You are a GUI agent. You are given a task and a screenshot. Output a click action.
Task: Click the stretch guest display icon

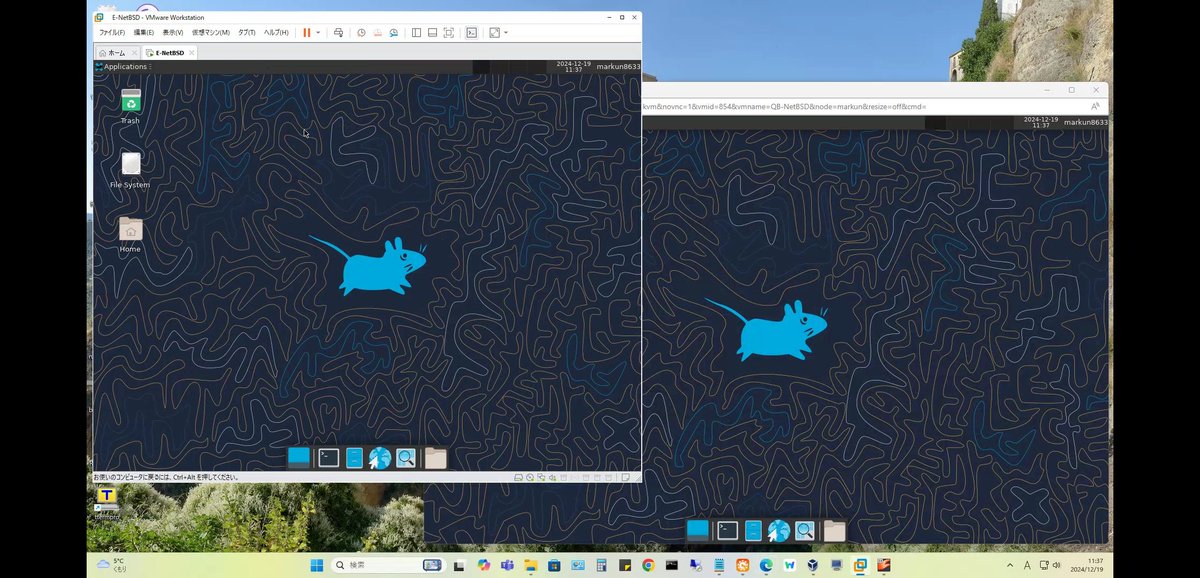(494, 32)
